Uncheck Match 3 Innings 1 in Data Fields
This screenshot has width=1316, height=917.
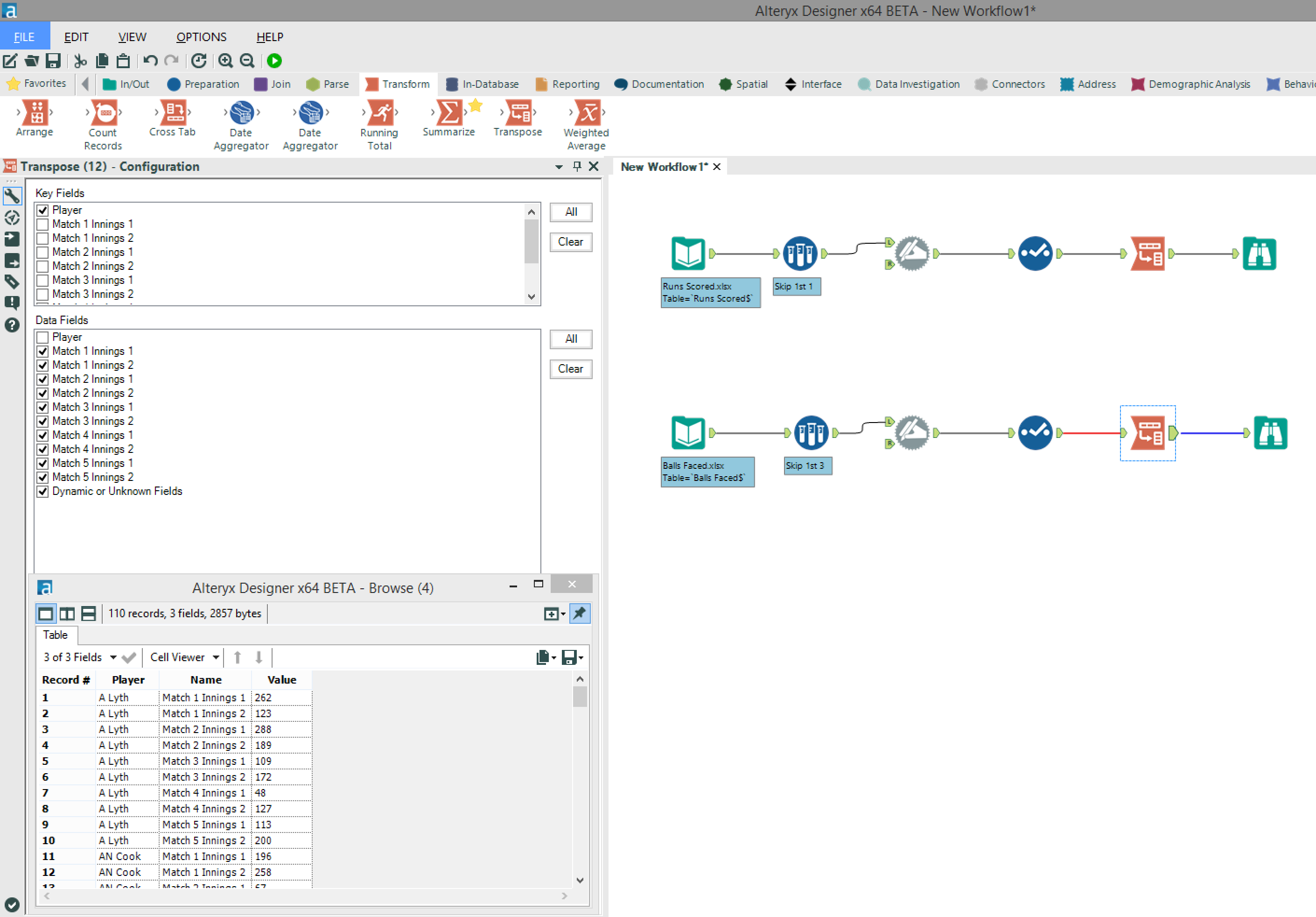[42, 407]
